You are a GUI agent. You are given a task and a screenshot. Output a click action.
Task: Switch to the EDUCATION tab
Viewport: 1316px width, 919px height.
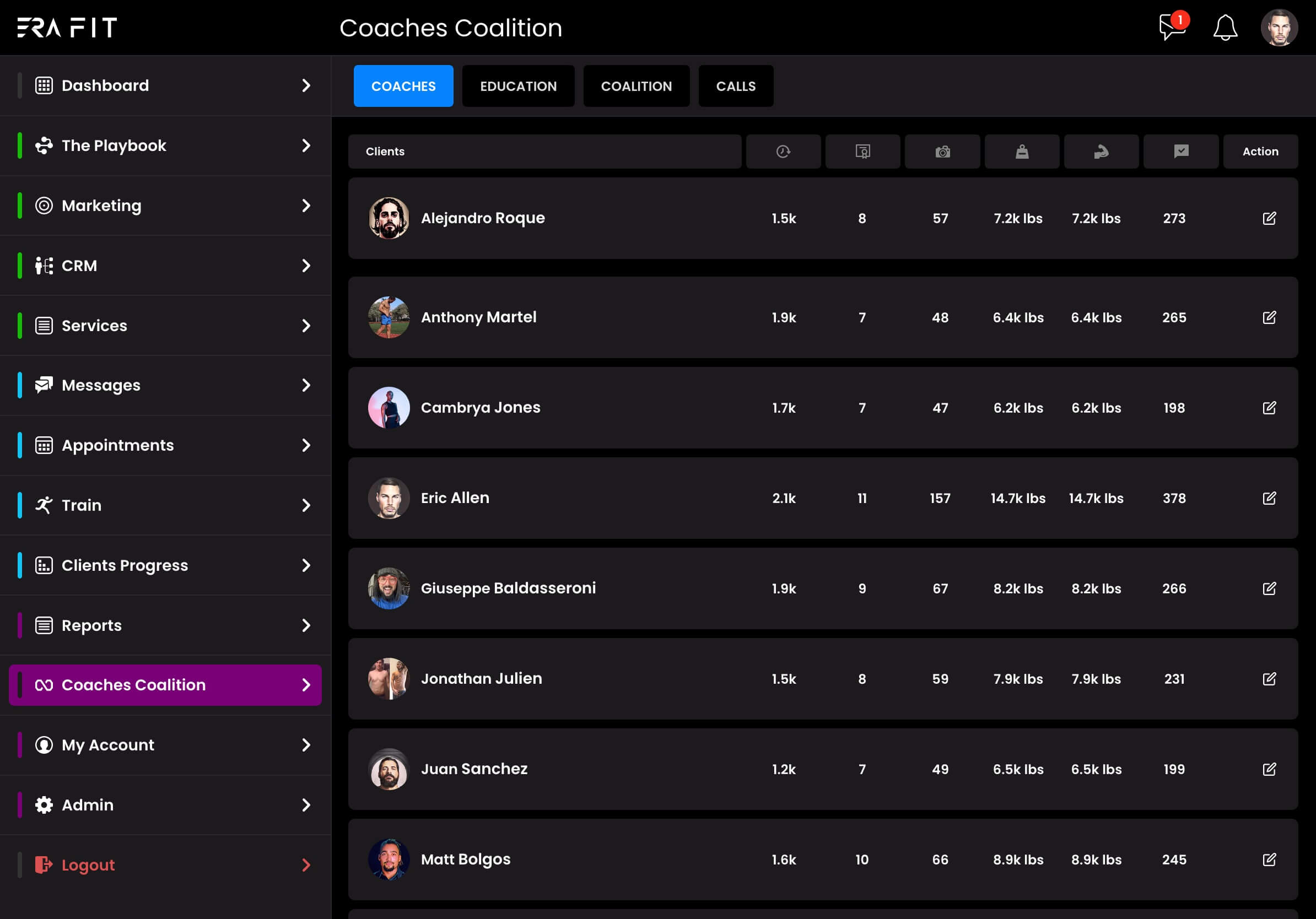click(518, 86)
